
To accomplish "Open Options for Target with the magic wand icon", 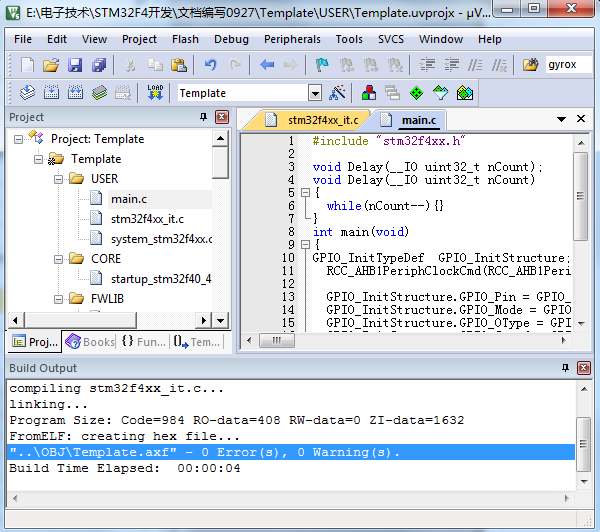I will 337,93.
